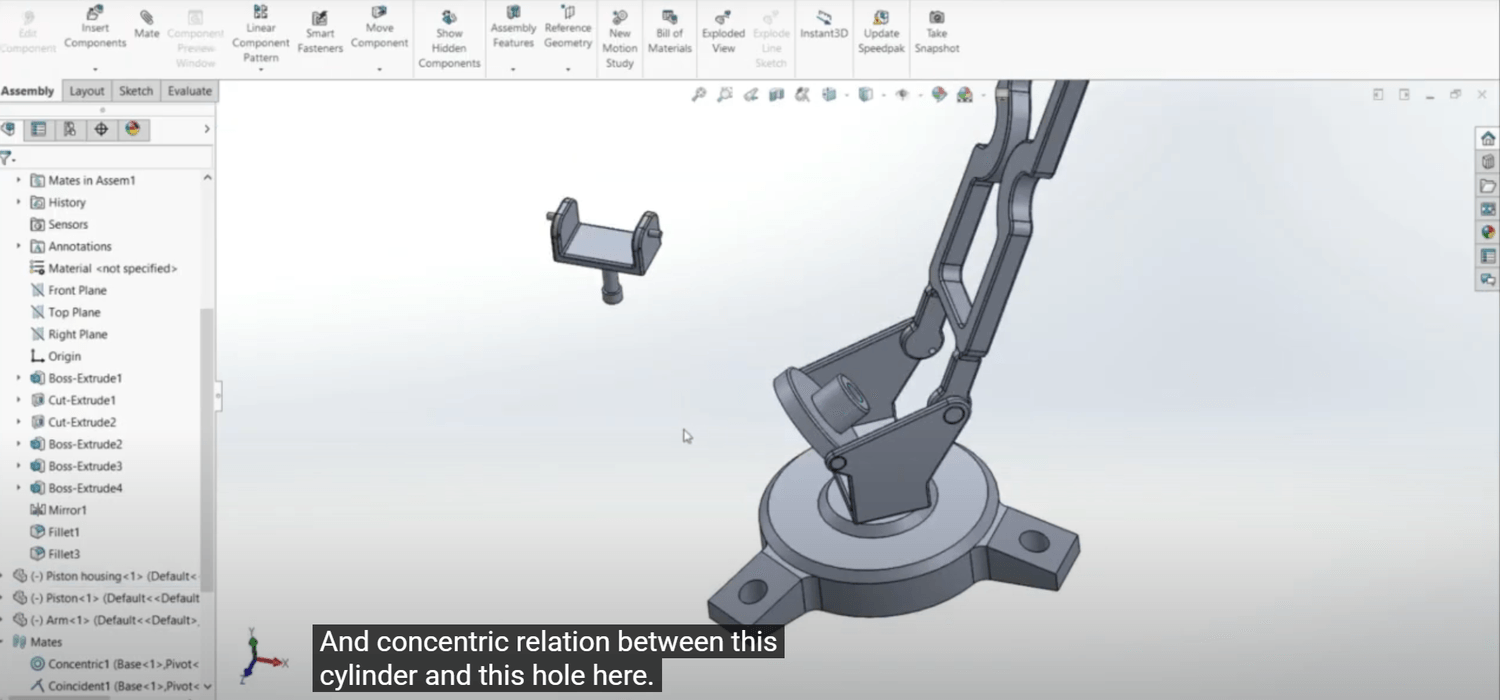Select the Mate tool
The image size is (1500, 700).
147,25
